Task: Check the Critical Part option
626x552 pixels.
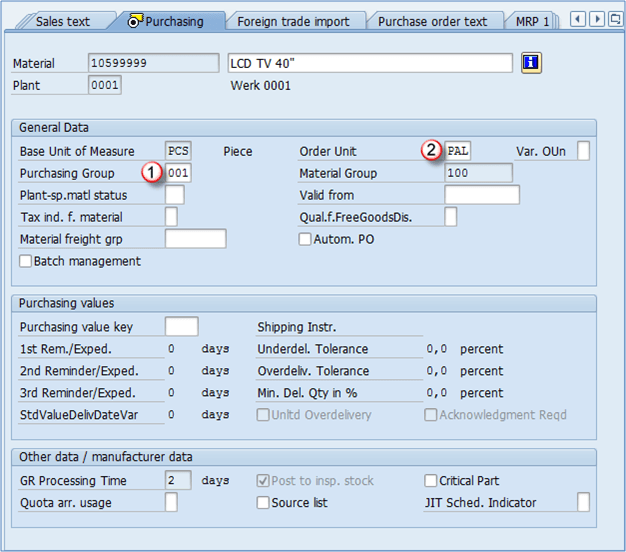Action: (x=431, y=481)
